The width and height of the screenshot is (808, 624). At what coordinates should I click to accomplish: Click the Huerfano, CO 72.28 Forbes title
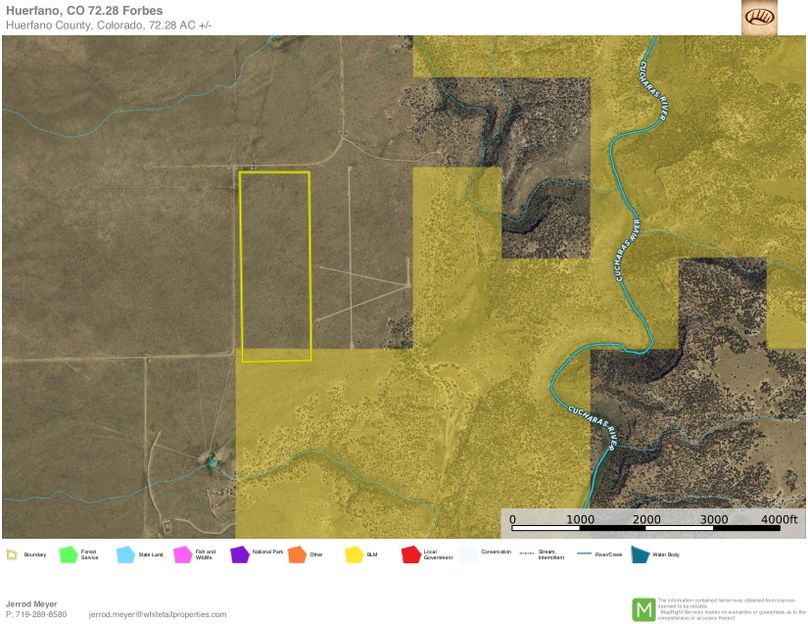click(x=85, y=12)
